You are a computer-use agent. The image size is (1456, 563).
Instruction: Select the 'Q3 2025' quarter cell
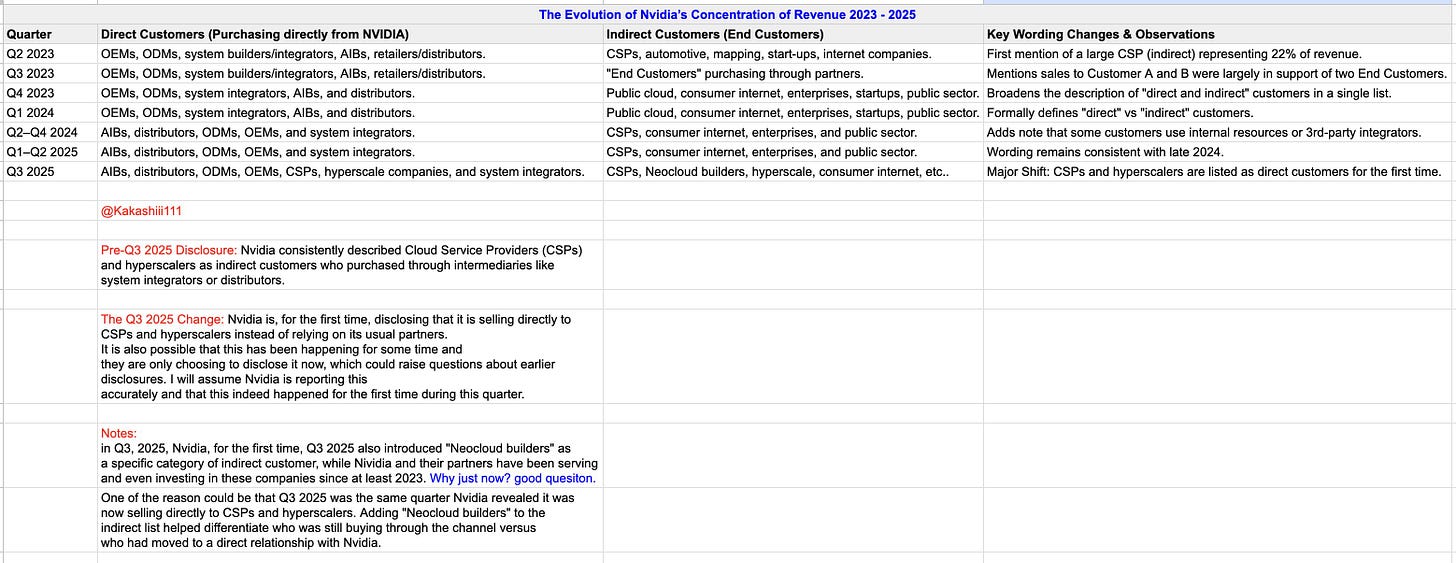tap(50, 172)
